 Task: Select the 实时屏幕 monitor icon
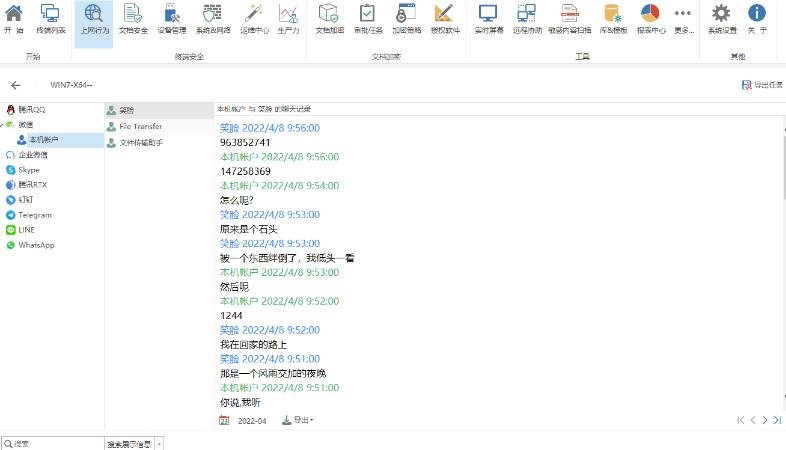(488, 19)
